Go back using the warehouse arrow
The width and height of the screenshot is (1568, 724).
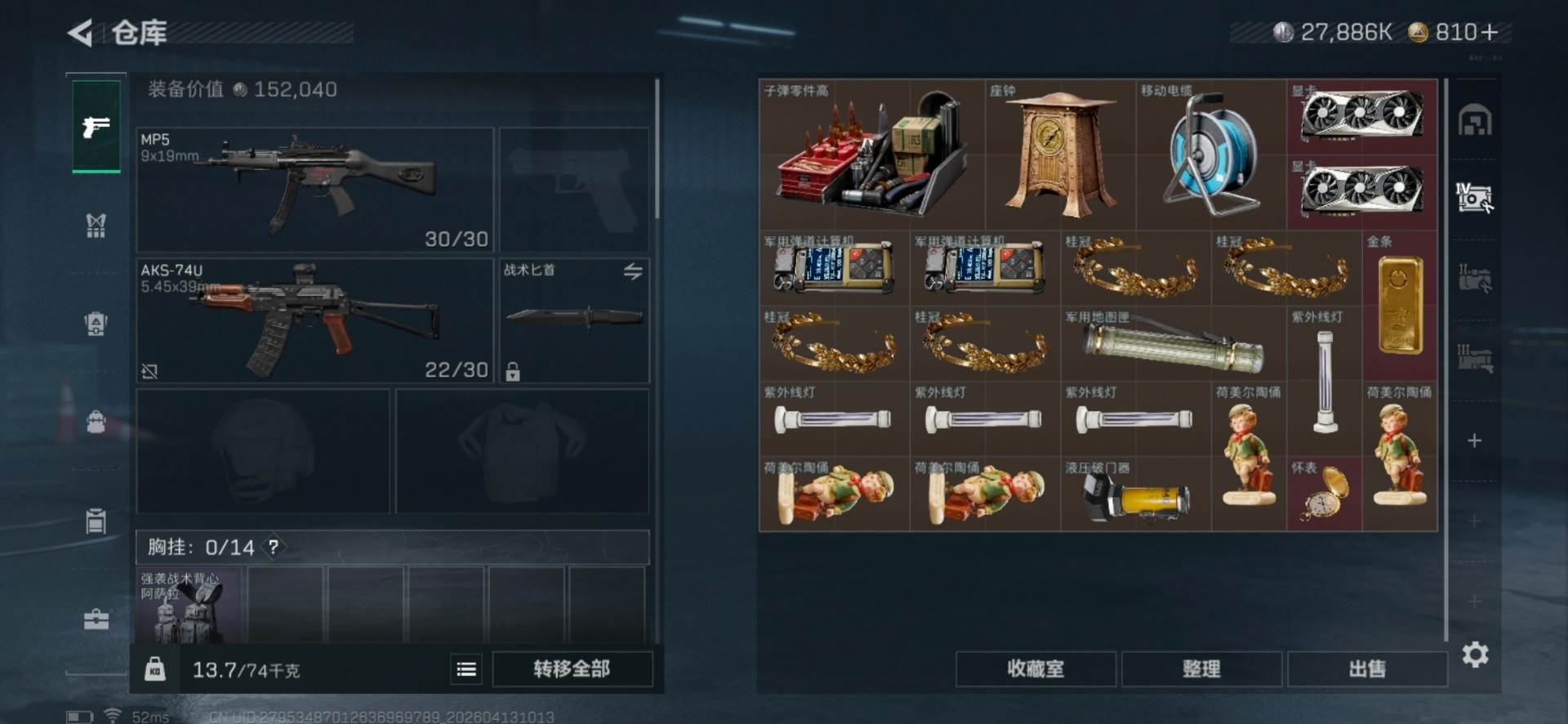80,33
